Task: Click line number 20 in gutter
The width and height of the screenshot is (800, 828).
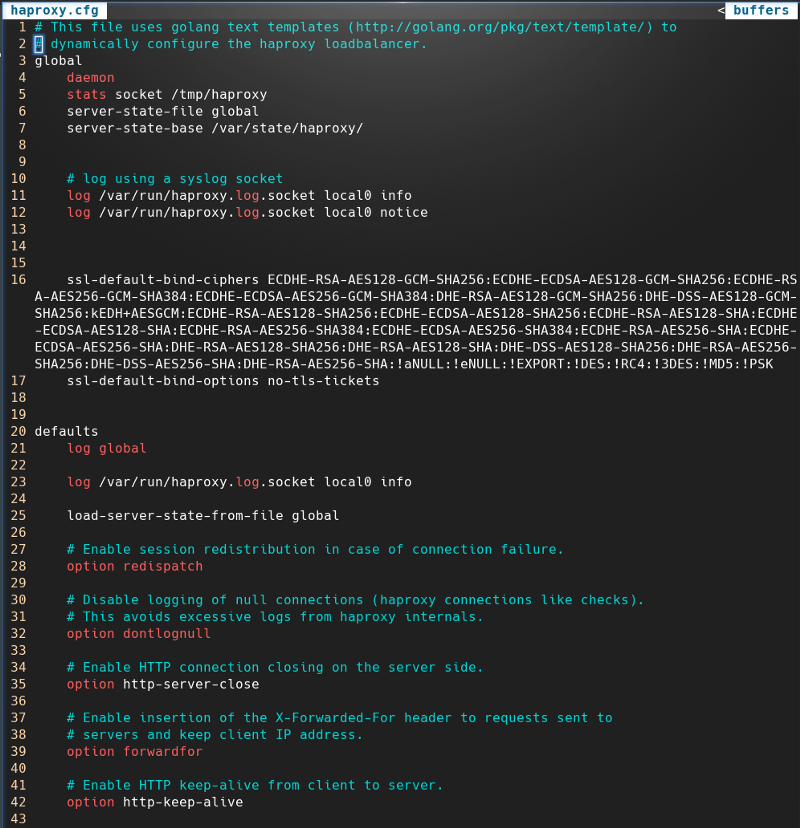Action: (x=18, y=431)
